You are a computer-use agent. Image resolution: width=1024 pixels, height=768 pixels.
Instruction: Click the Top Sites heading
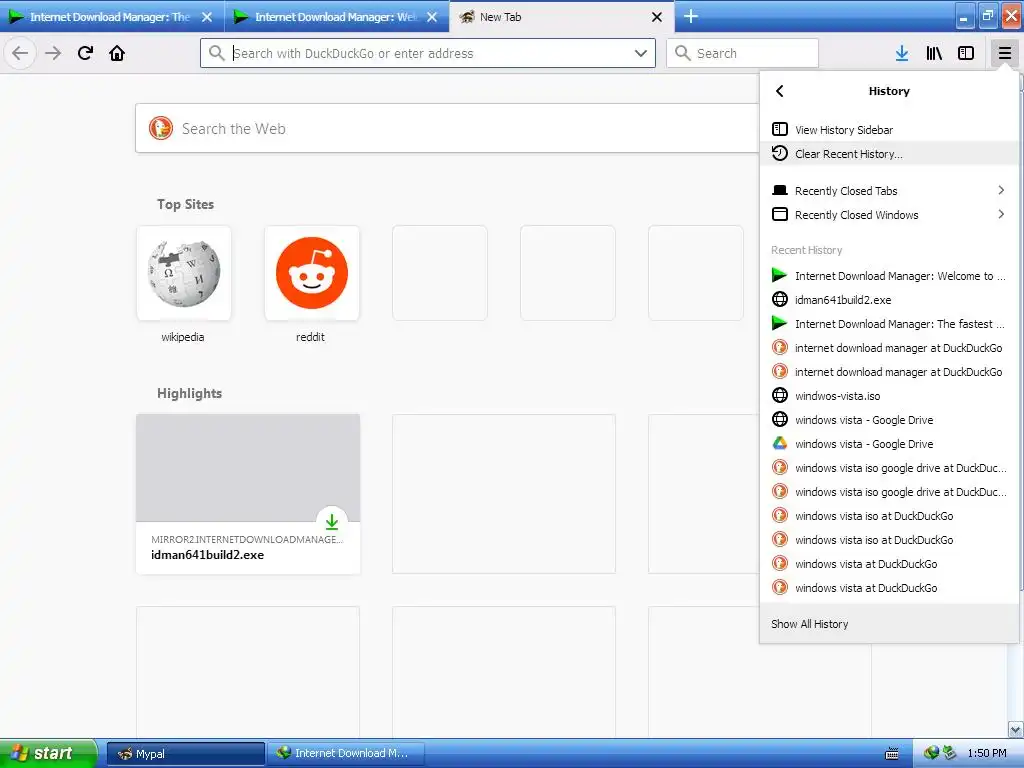(185, 204)
